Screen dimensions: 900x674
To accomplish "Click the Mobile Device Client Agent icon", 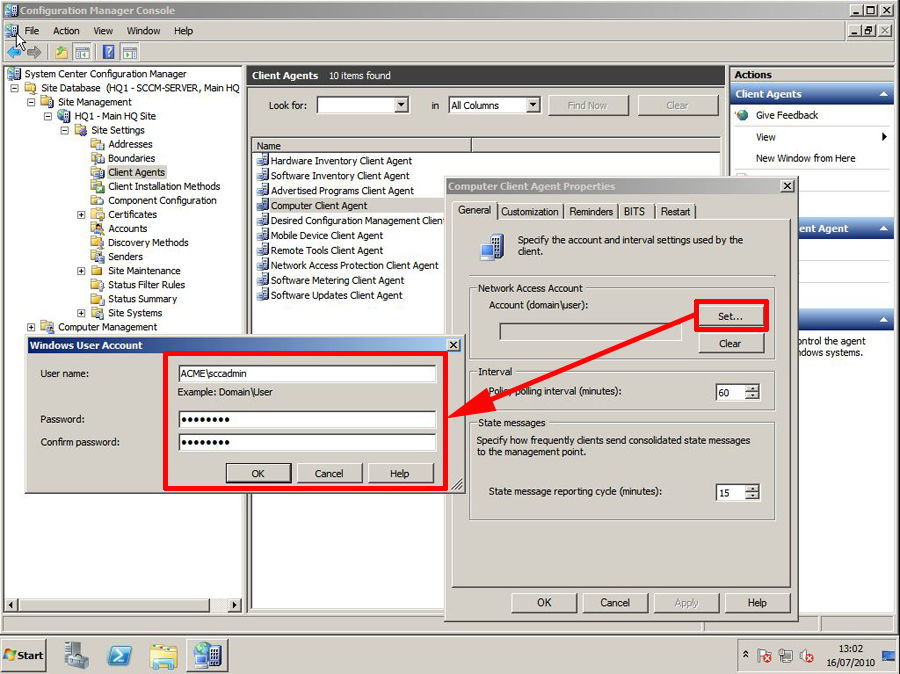I will click(x=263, y=235).
